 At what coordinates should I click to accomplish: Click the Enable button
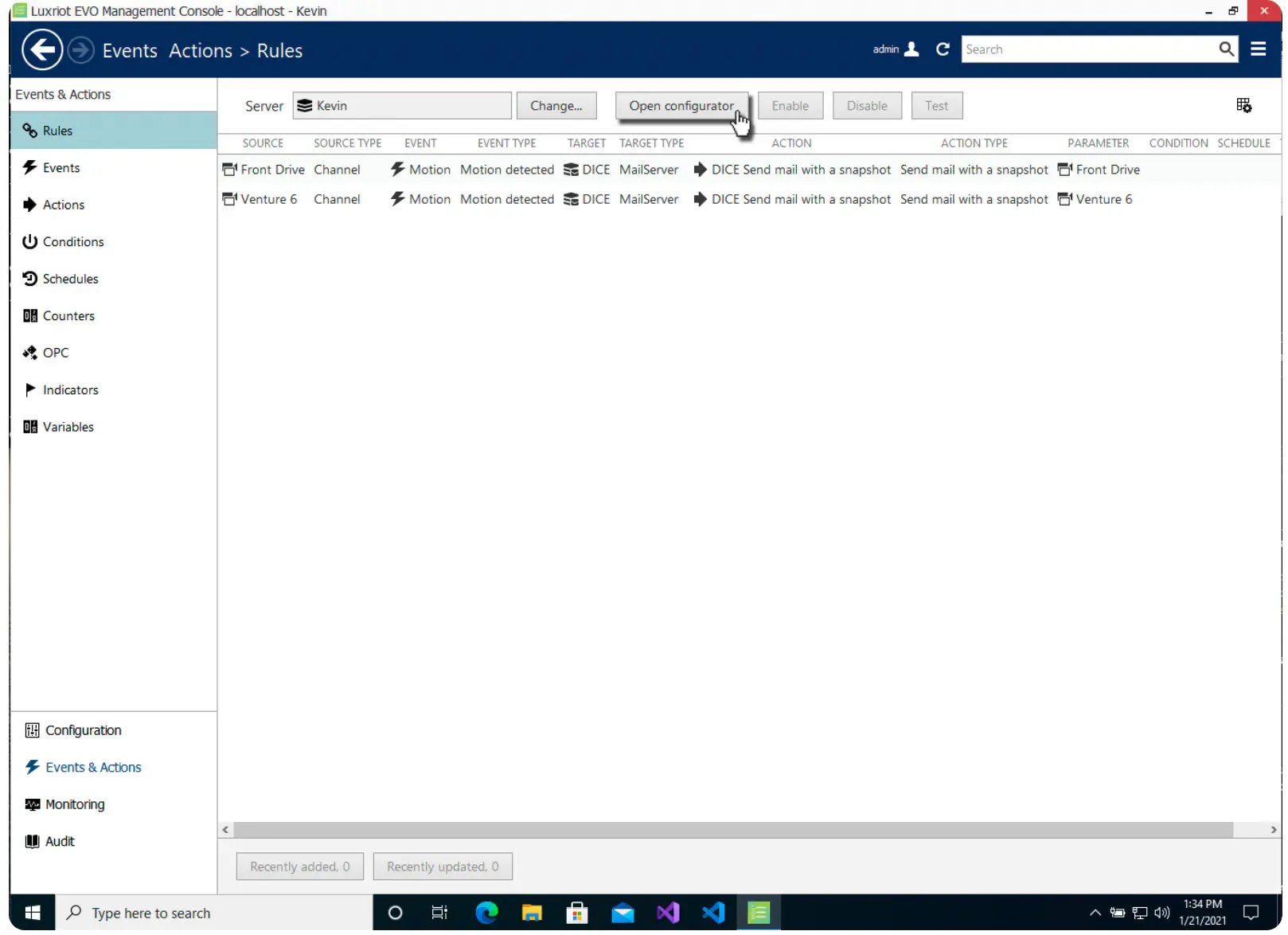point(790,106)
